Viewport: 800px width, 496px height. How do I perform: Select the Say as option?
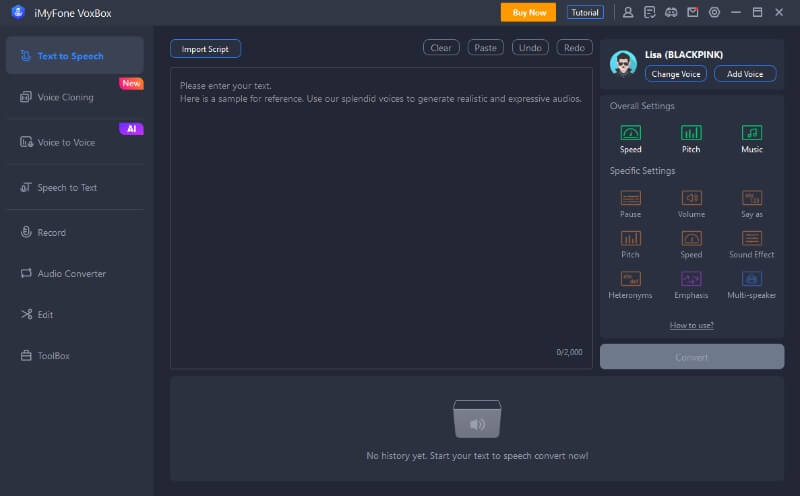[752, 204]
